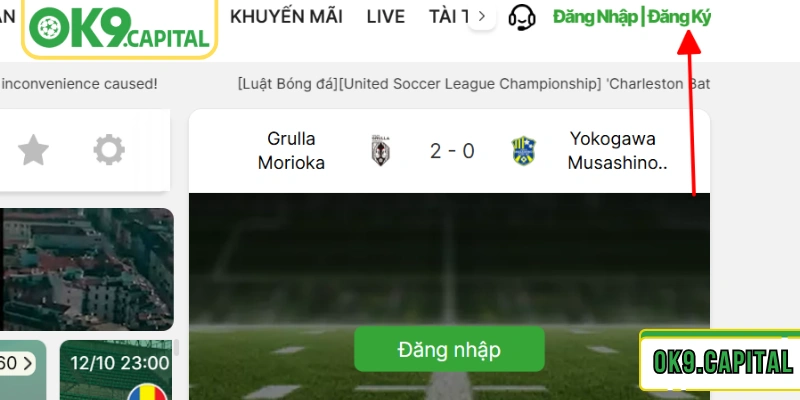Expand the card chevron next to 60
Viewport: 800px width, 400px height.
click(x=27, y=364)
